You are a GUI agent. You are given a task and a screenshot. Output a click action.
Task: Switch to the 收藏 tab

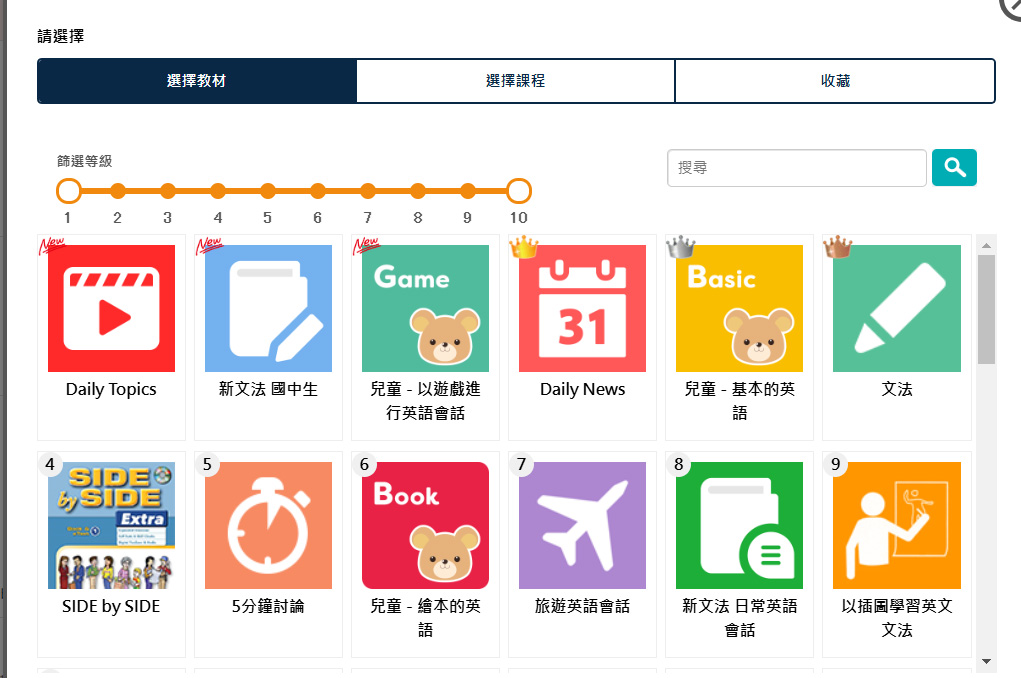click(835, 81)
